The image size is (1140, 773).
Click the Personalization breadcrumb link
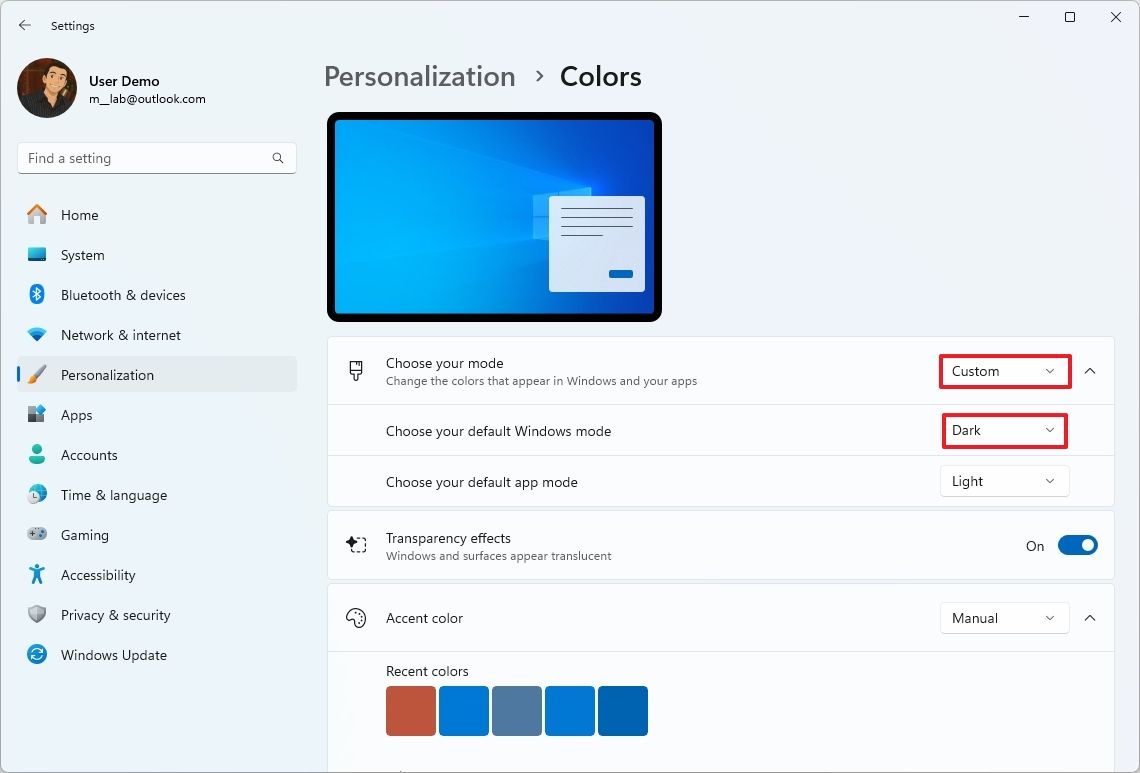419,76
